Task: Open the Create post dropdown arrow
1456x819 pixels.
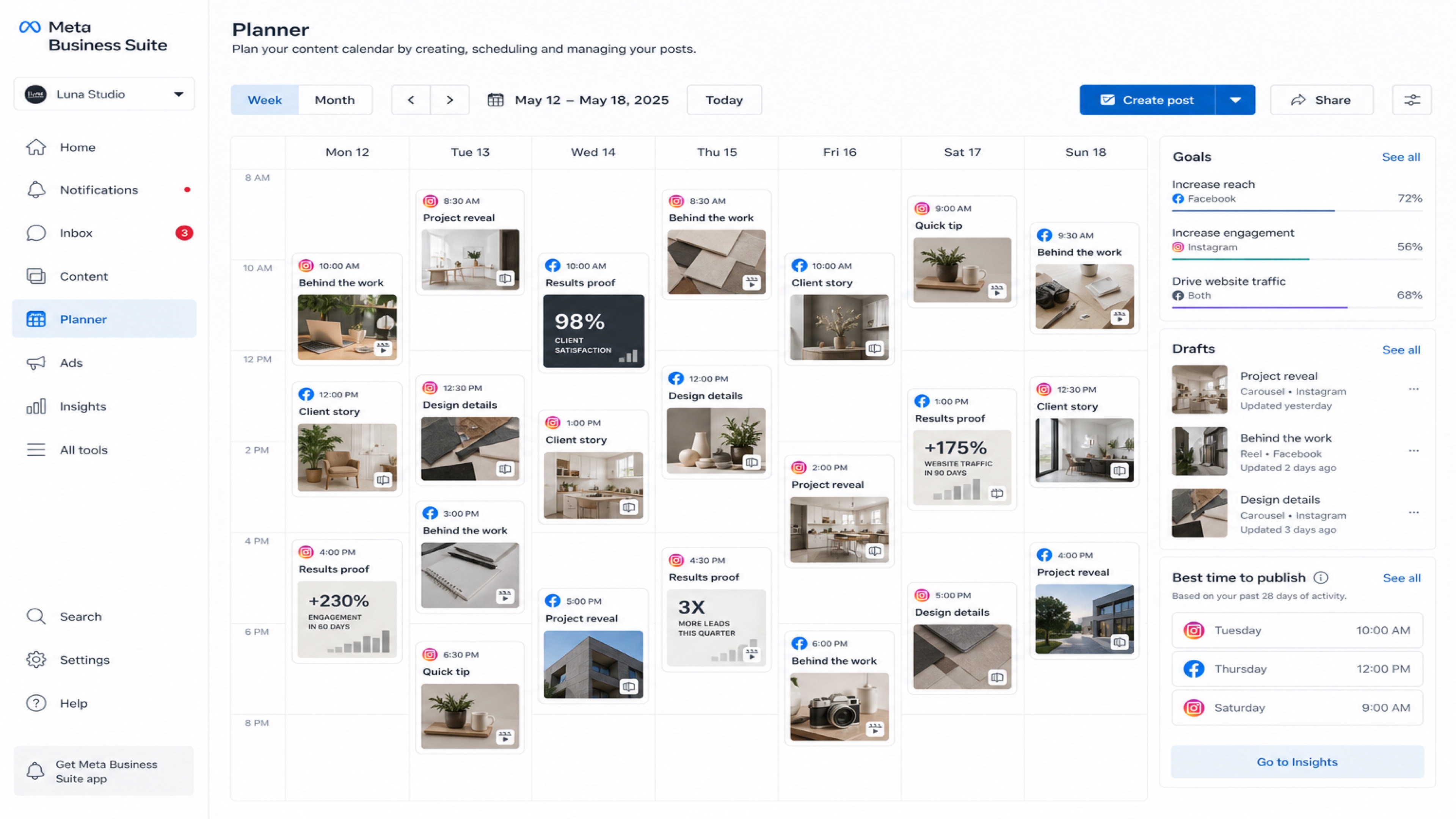Action: tap(1236, 100)
